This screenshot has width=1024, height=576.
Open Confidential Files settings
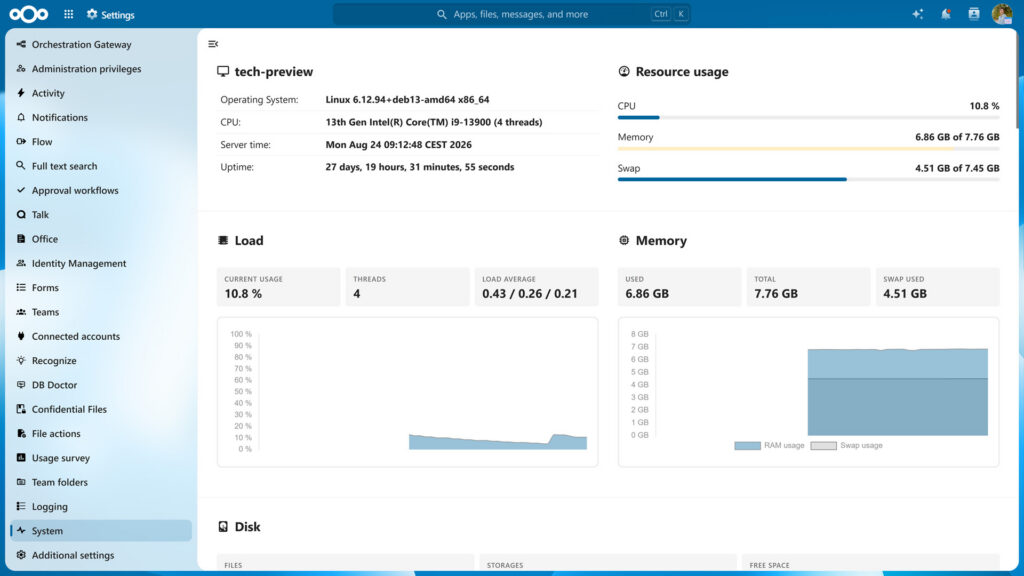(x=101, y=409)
